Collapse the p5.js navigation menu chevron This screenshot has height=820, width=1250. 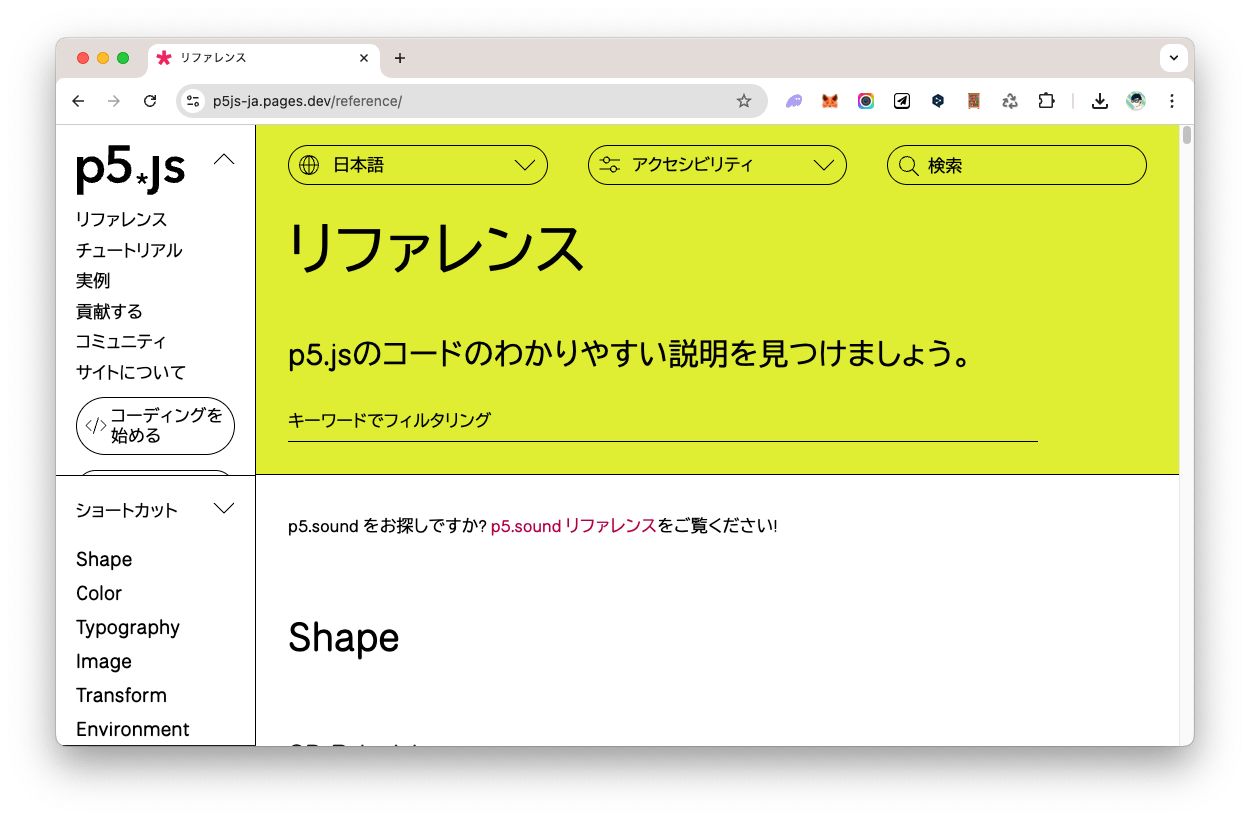[x=225, y=159]
